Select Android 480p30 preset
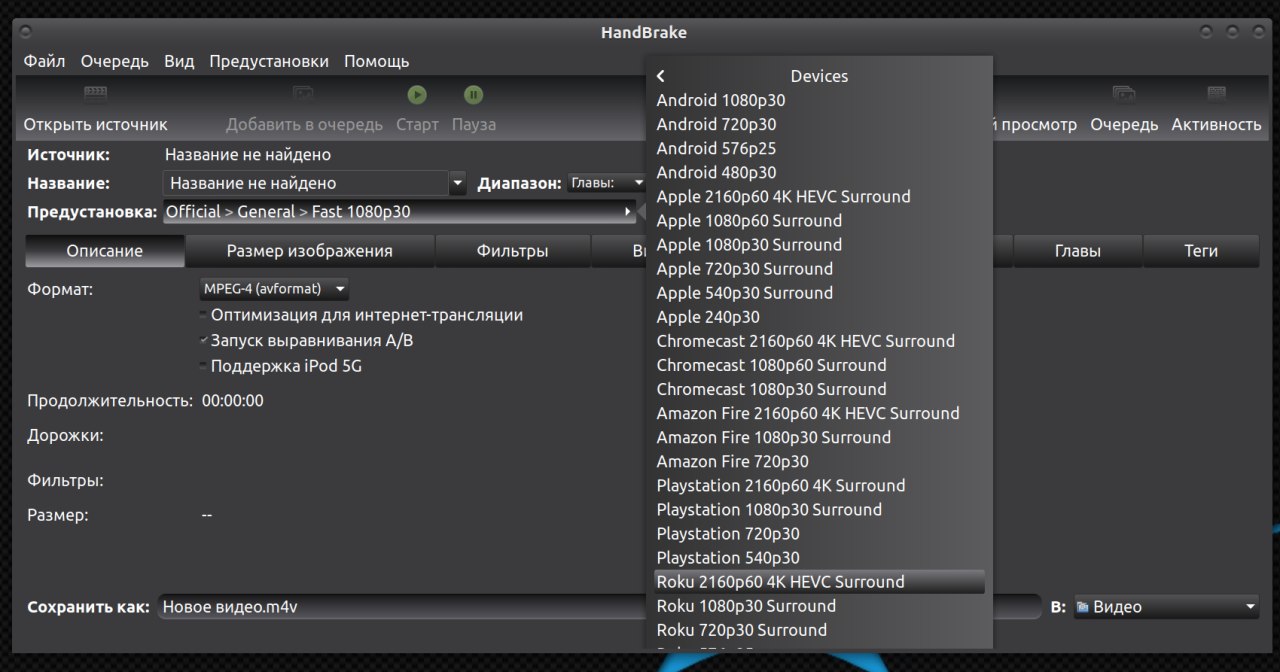The width and height of the screenshot is (1280, 672). (819, 172)
